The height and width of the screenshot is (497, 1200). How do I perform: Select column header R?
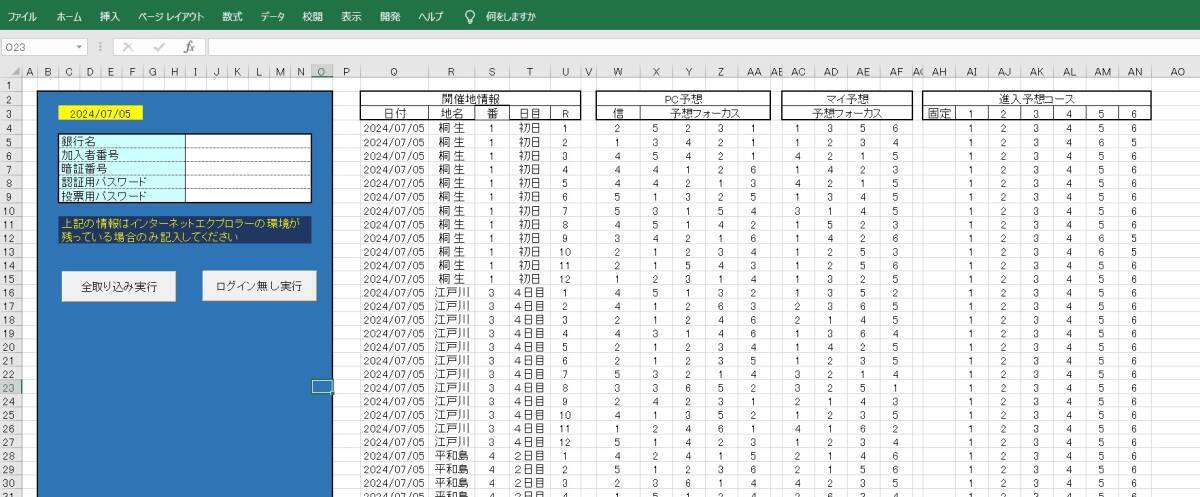click(451, 71)
